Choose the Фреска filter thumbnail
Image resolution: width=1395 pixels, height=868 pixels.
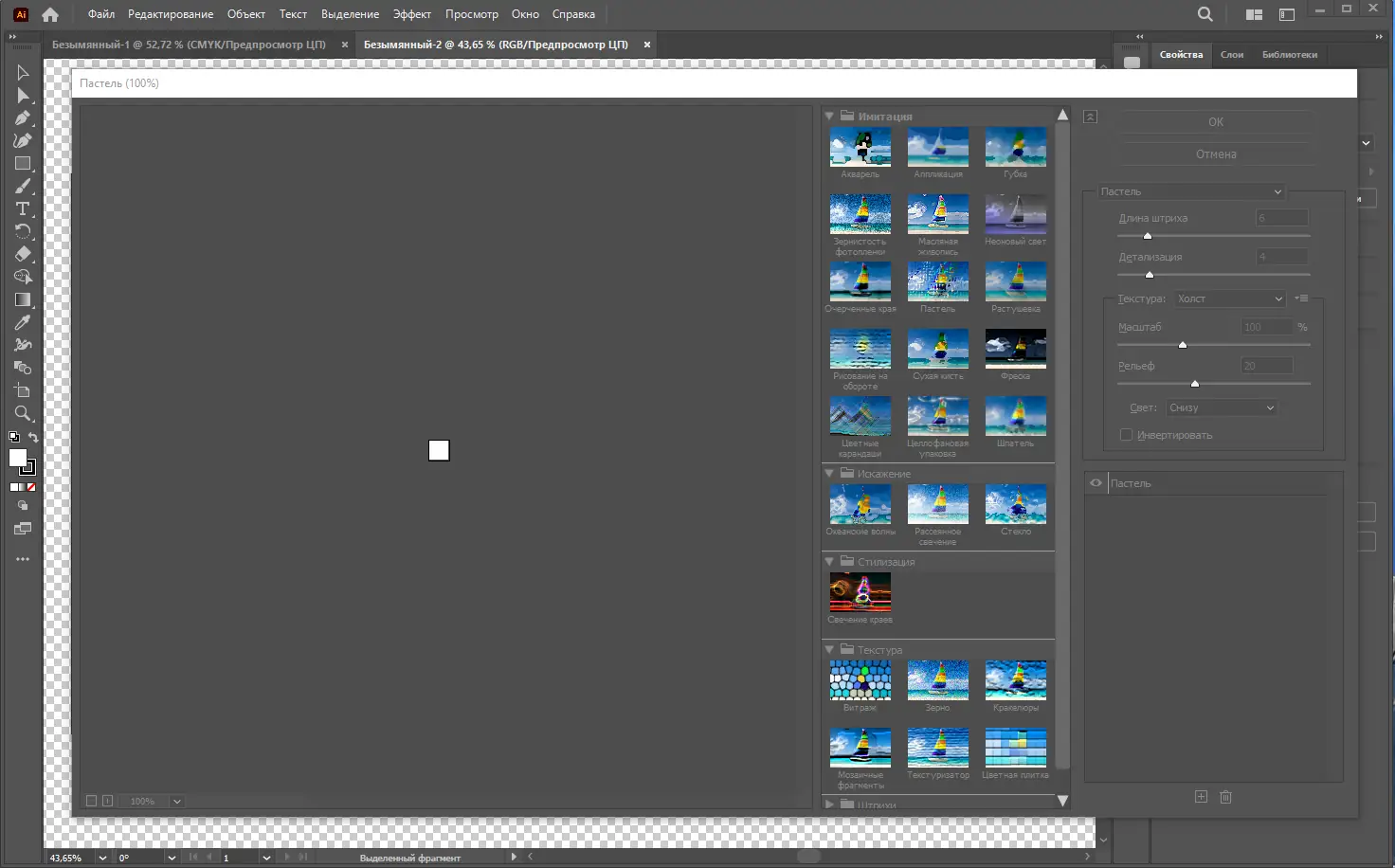[x=1016, y=349]
